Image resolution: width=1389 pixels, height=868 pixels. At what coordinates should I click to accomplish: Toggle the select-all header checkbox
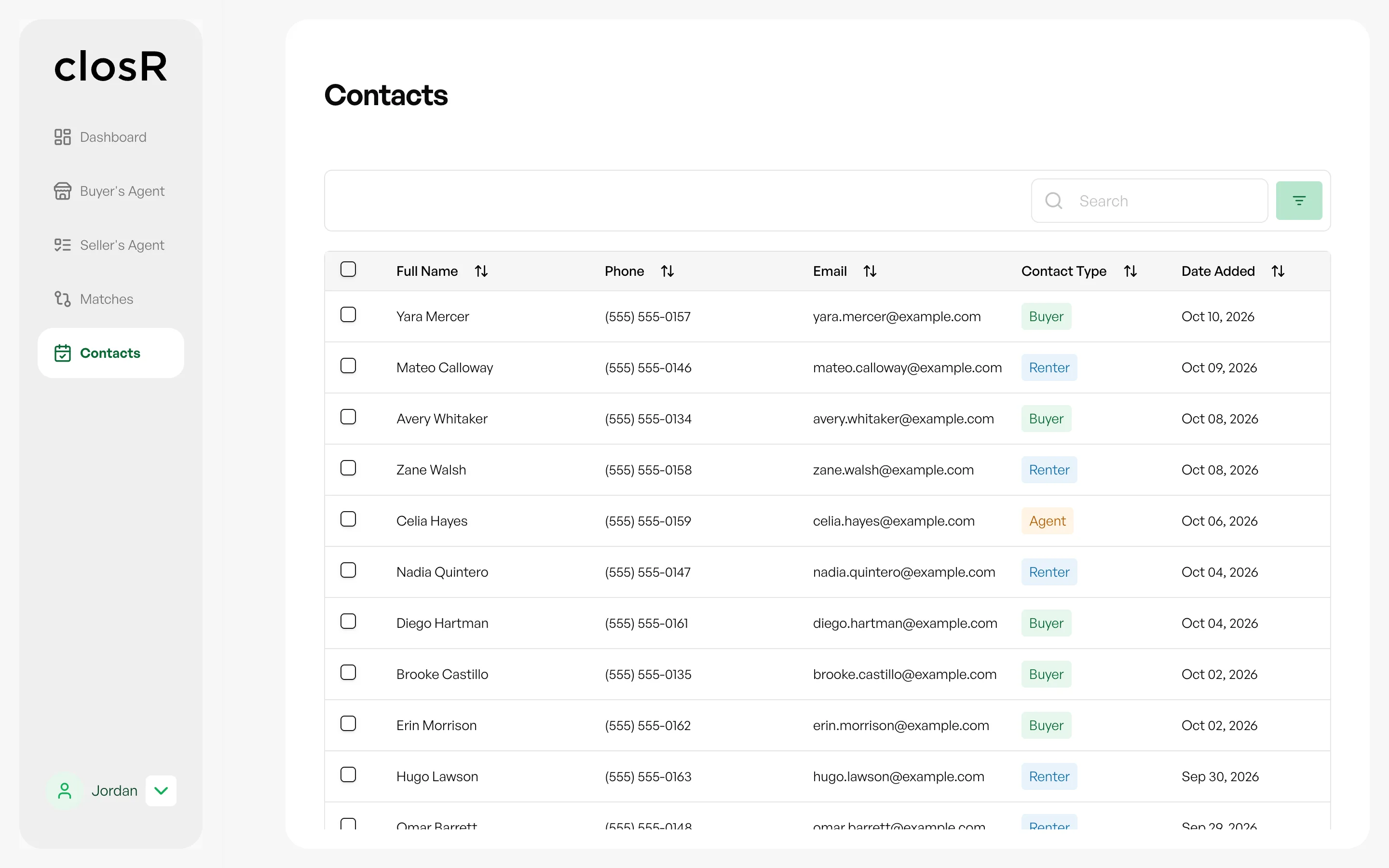tap(348, 269)
